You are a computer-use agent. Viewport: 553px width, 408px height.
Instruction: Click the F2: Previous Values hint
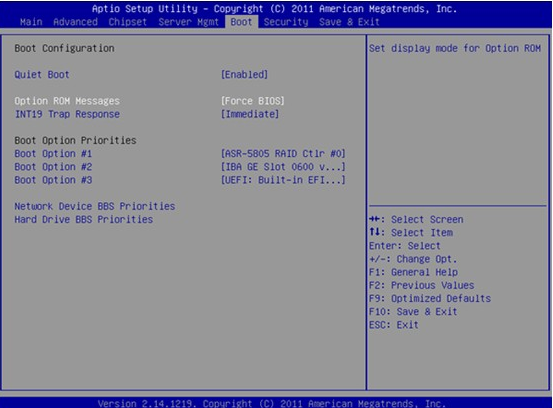(421, 285)
